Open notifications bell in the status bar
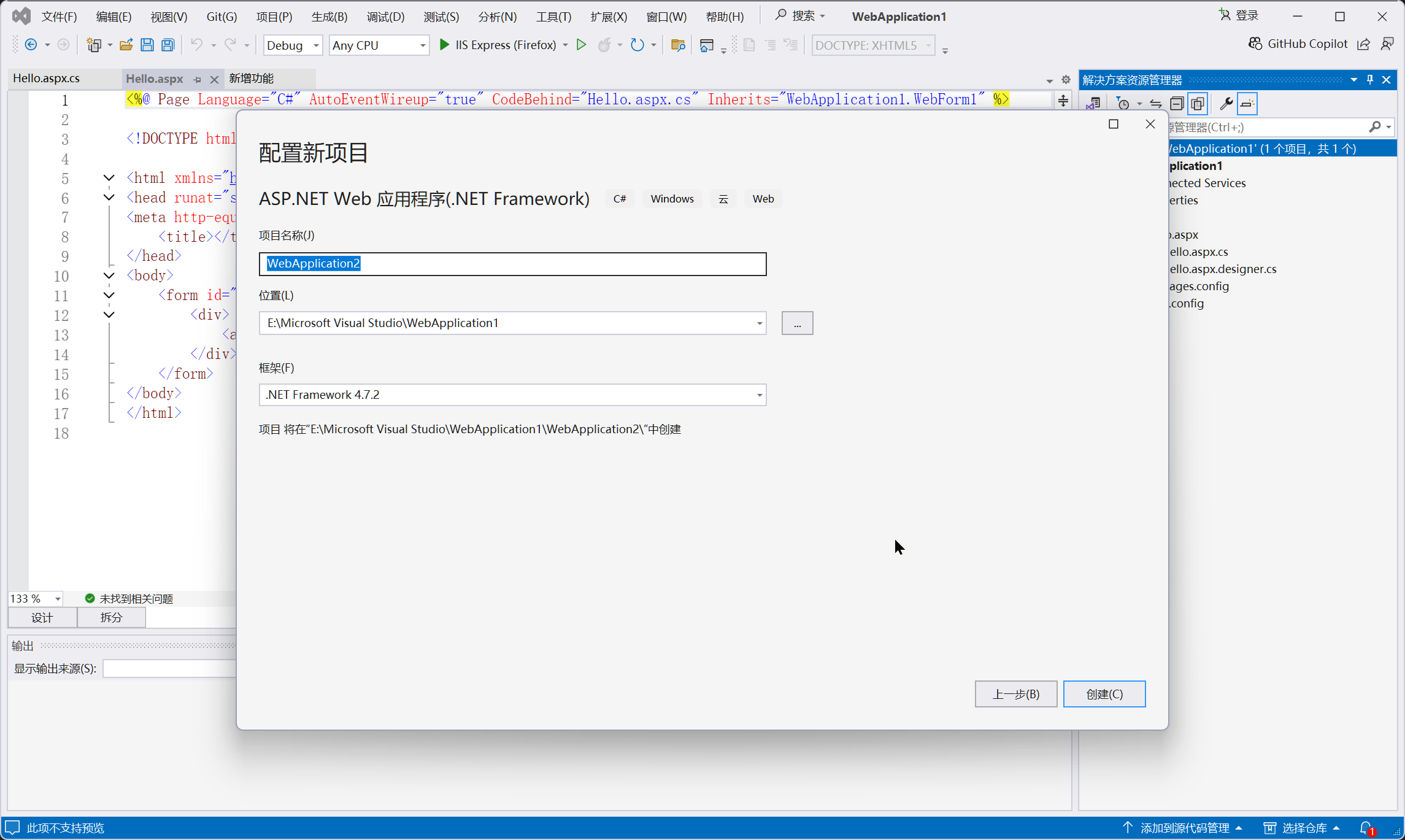 click(x=1366, y=828)
